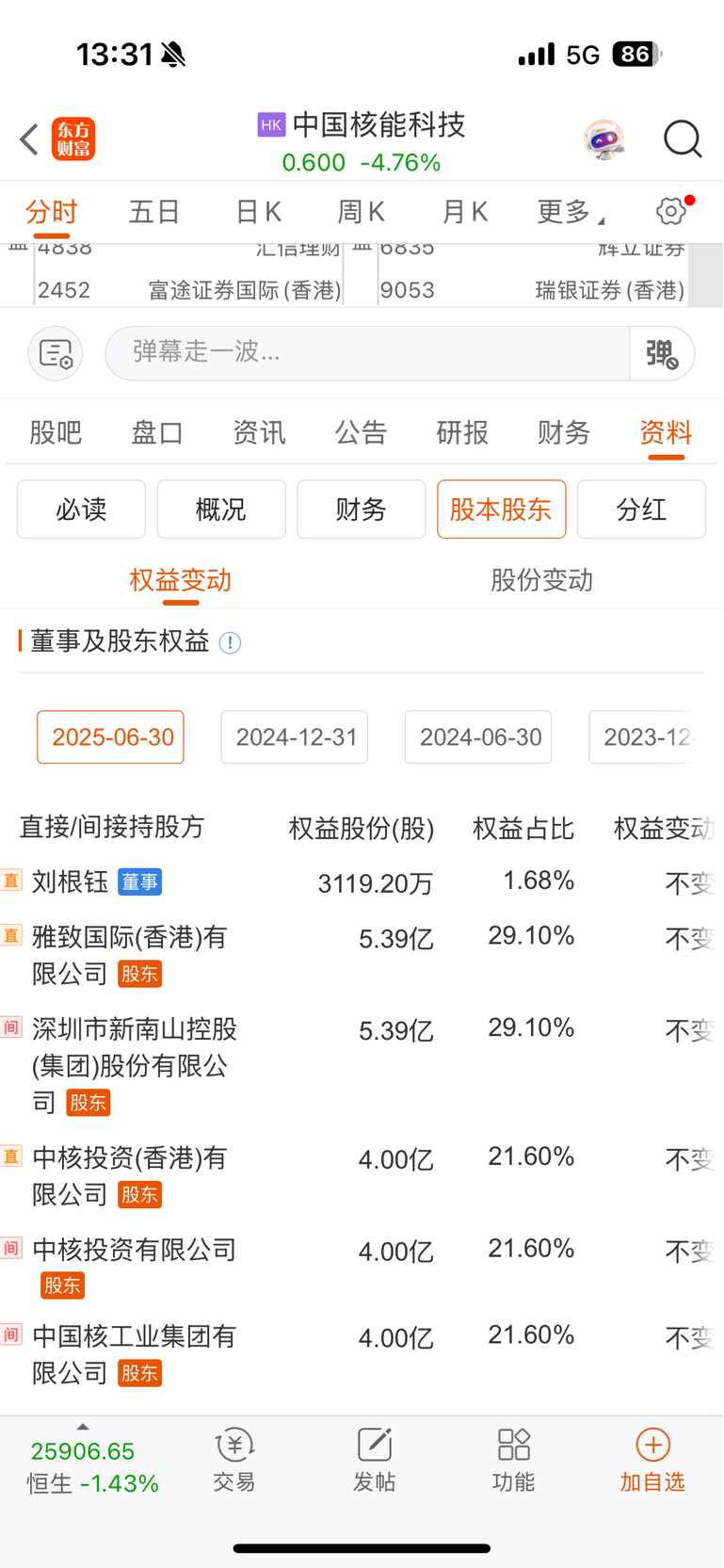
Task: Select the 分红 button
Action: coord(641,509)
